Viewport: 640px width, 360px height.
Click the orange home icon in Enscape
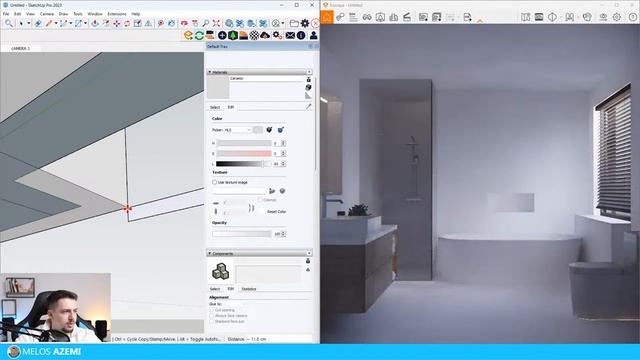[327, 17]
